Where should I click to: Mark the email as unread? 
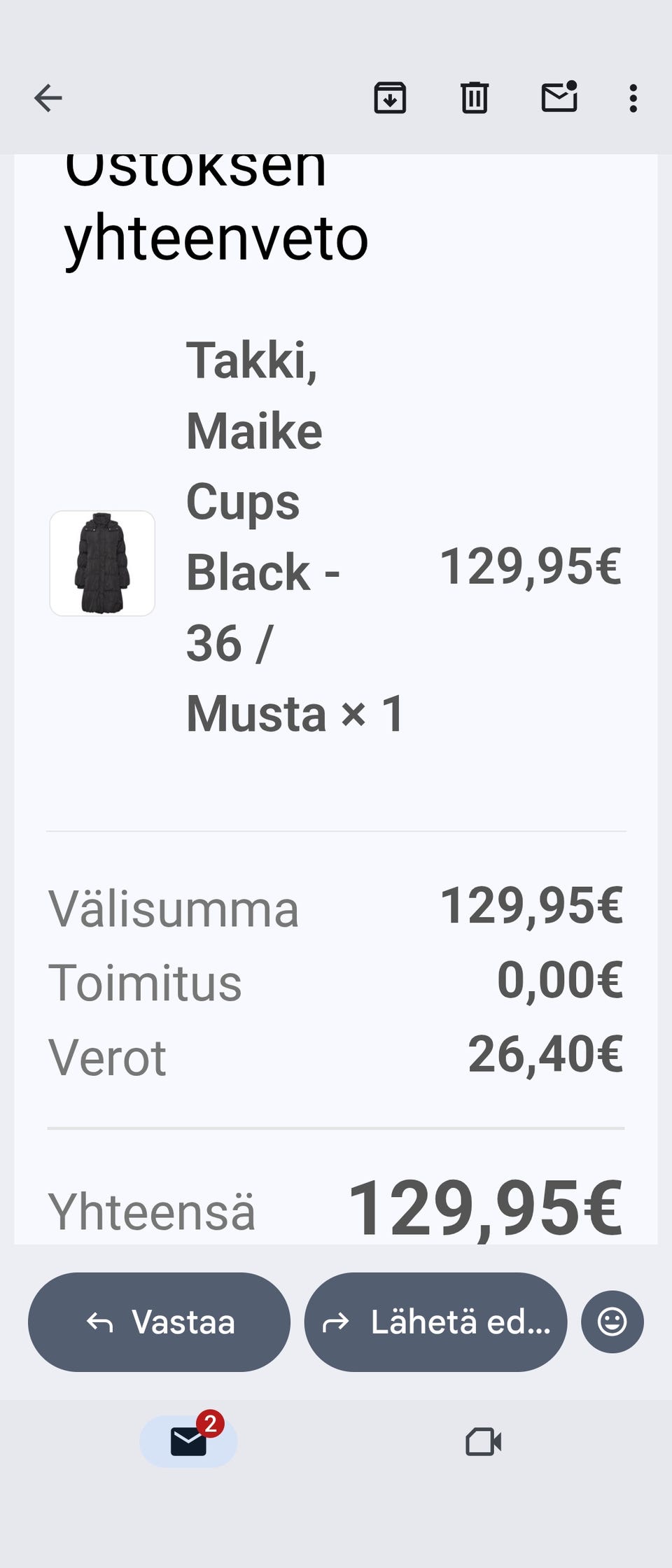[559, 97]
